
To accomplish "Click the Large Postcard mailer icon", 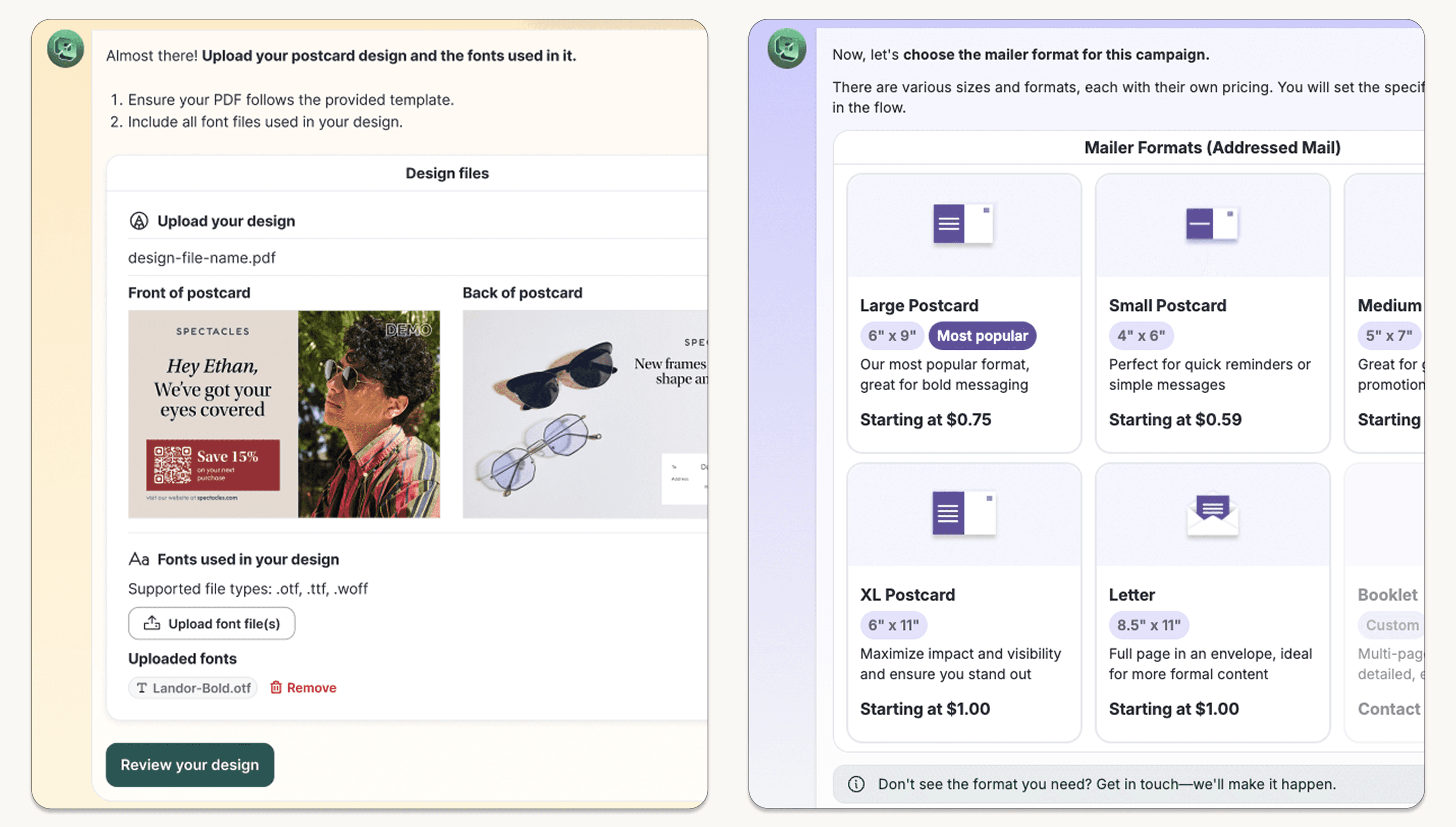I will pos(963,224).
